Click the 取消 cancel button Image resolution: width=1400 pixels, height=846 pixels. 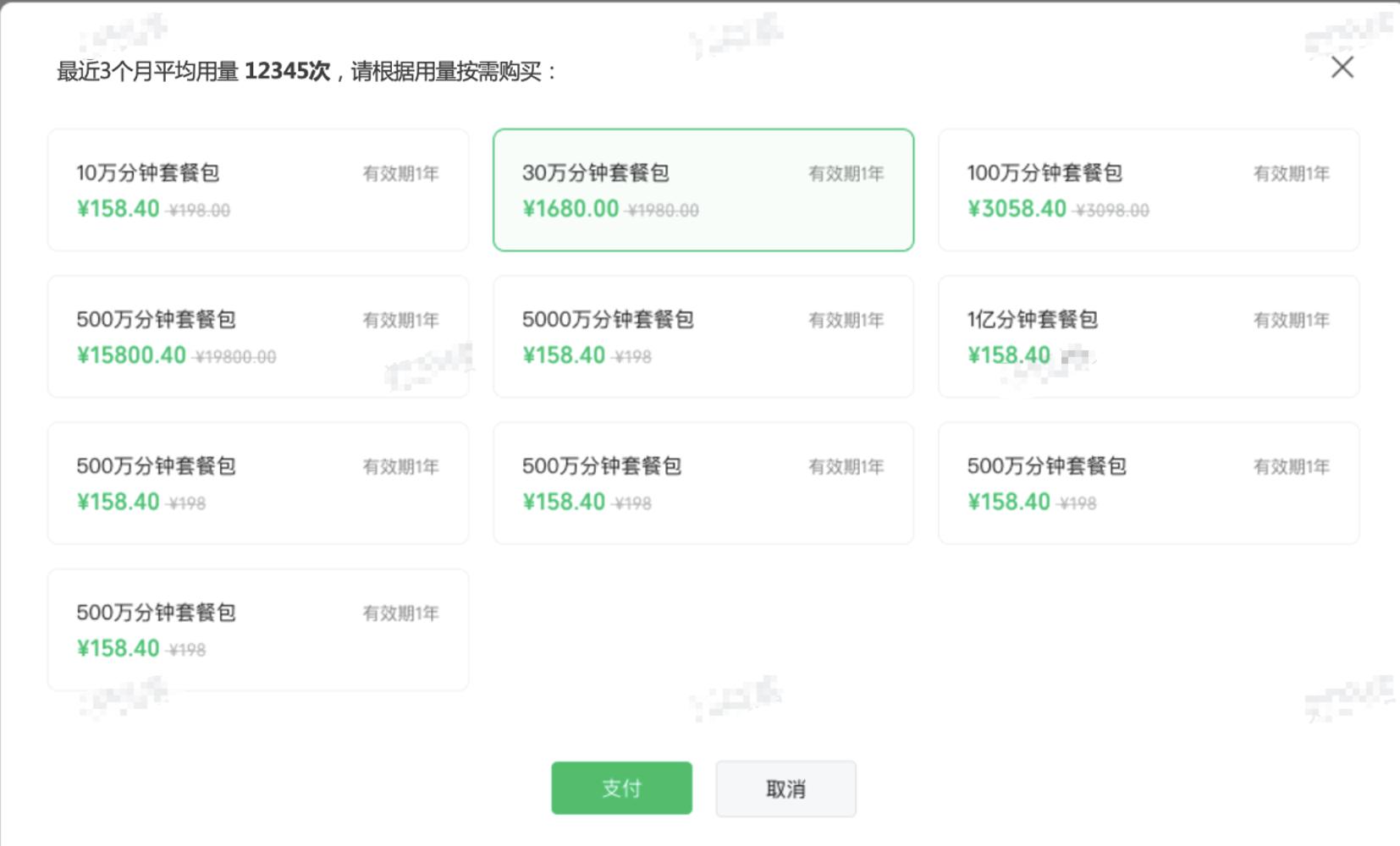785,788
